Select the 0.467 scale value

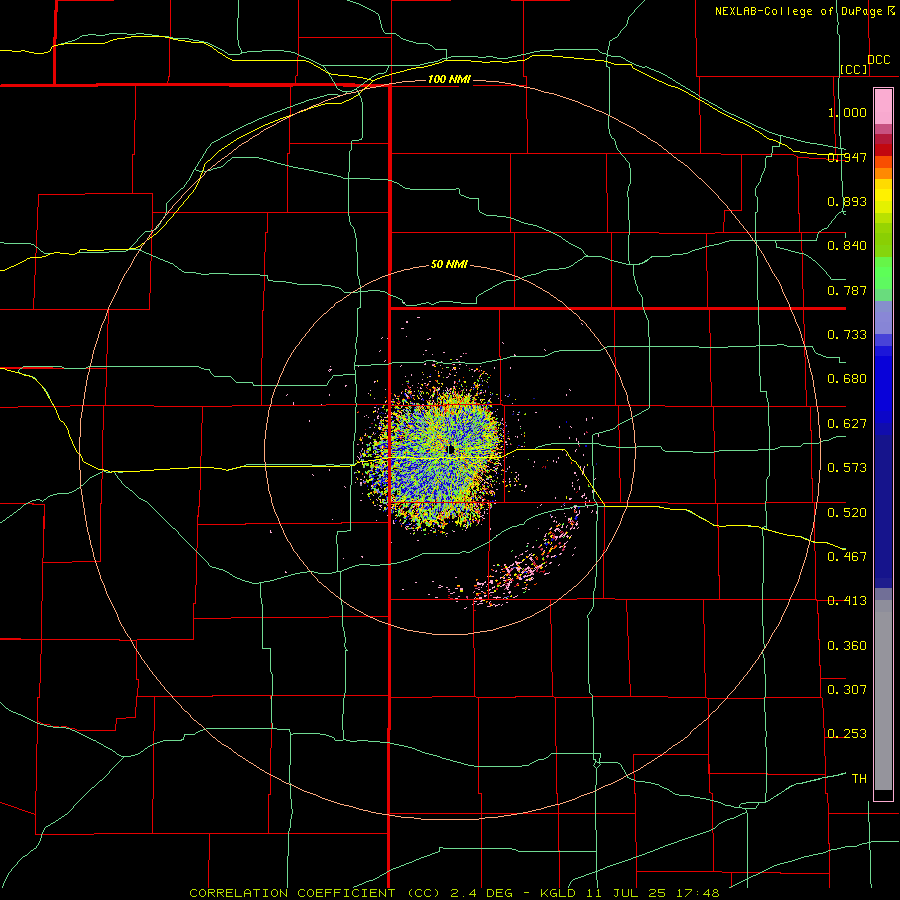[x=847, y=557]
